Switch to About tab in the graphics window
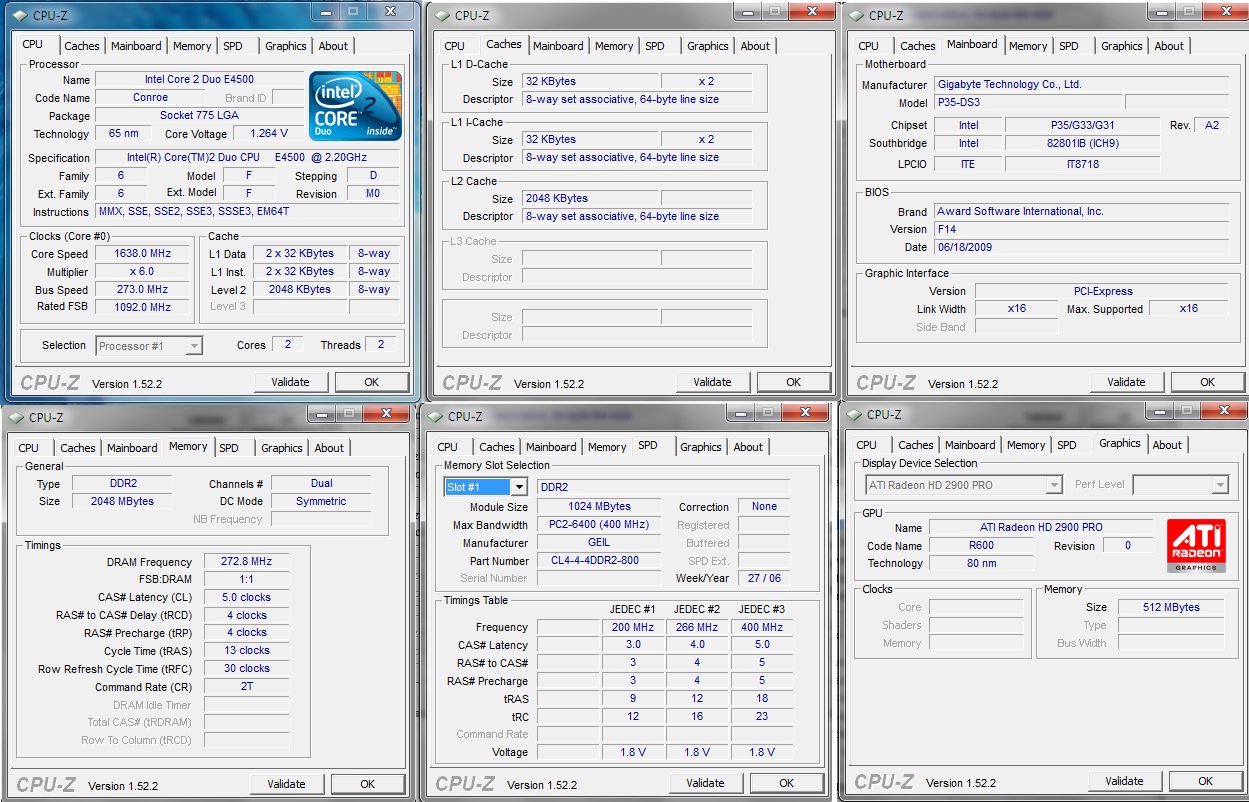Screen dimensions: 1249x802 [1166, 445]
